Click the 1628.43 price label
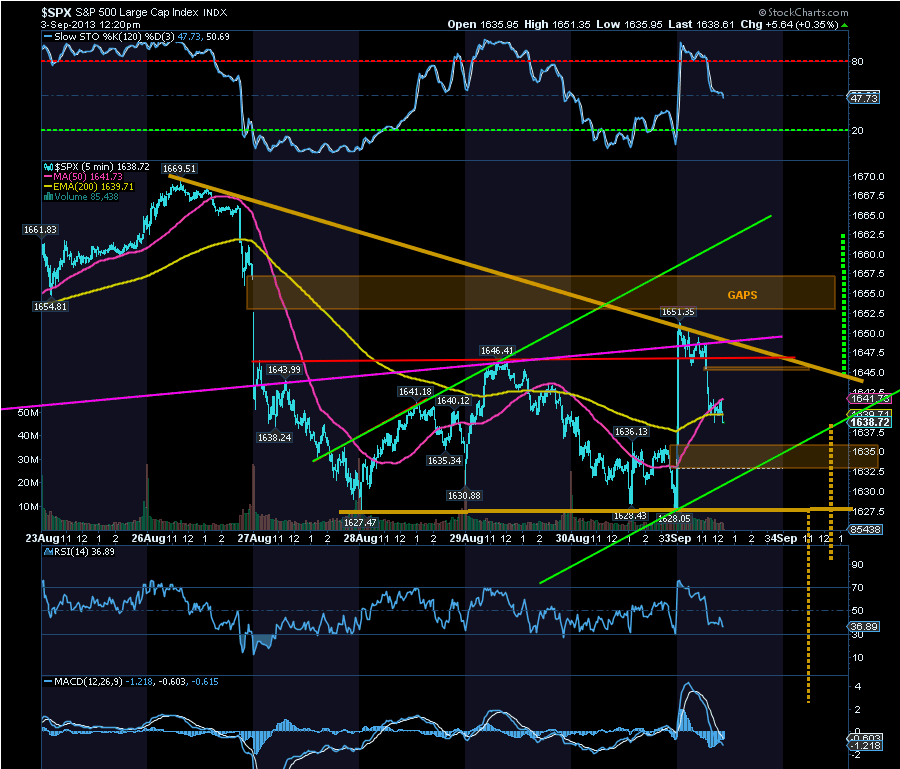The image size is (900, 769). pyautogui.click(x=630, y=516)
